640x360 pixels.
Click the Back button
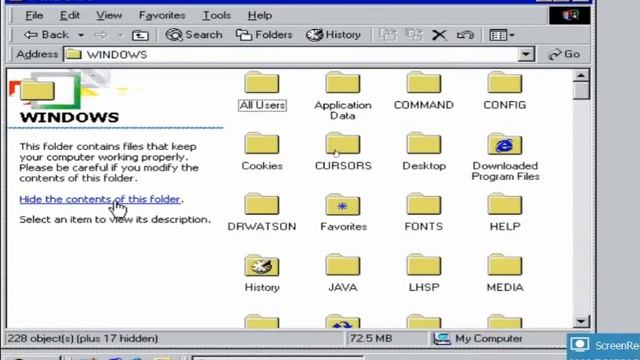(46, 35)
